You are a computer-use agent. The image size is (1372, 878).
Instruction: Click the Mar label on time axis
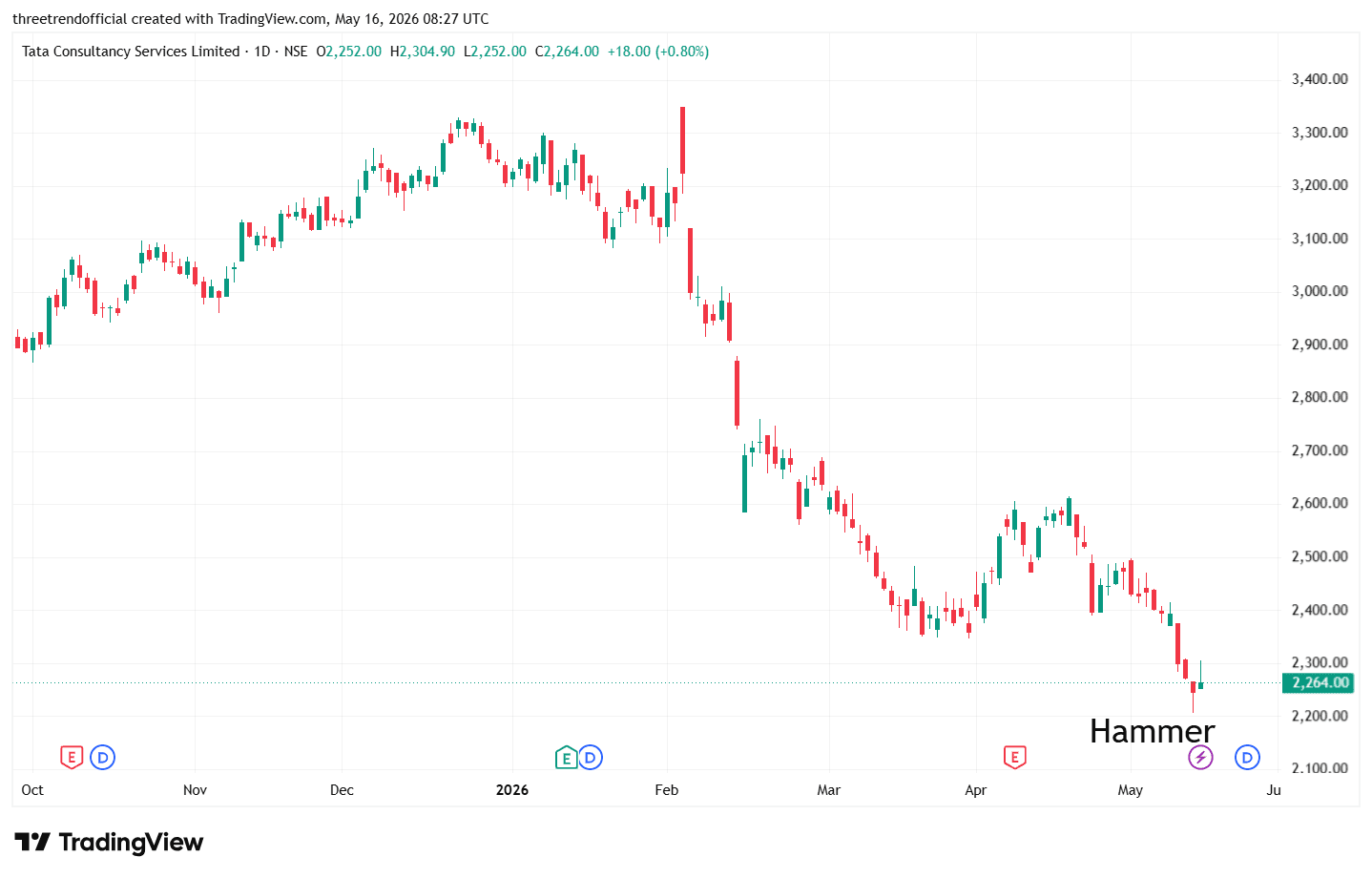pos(829,790)
